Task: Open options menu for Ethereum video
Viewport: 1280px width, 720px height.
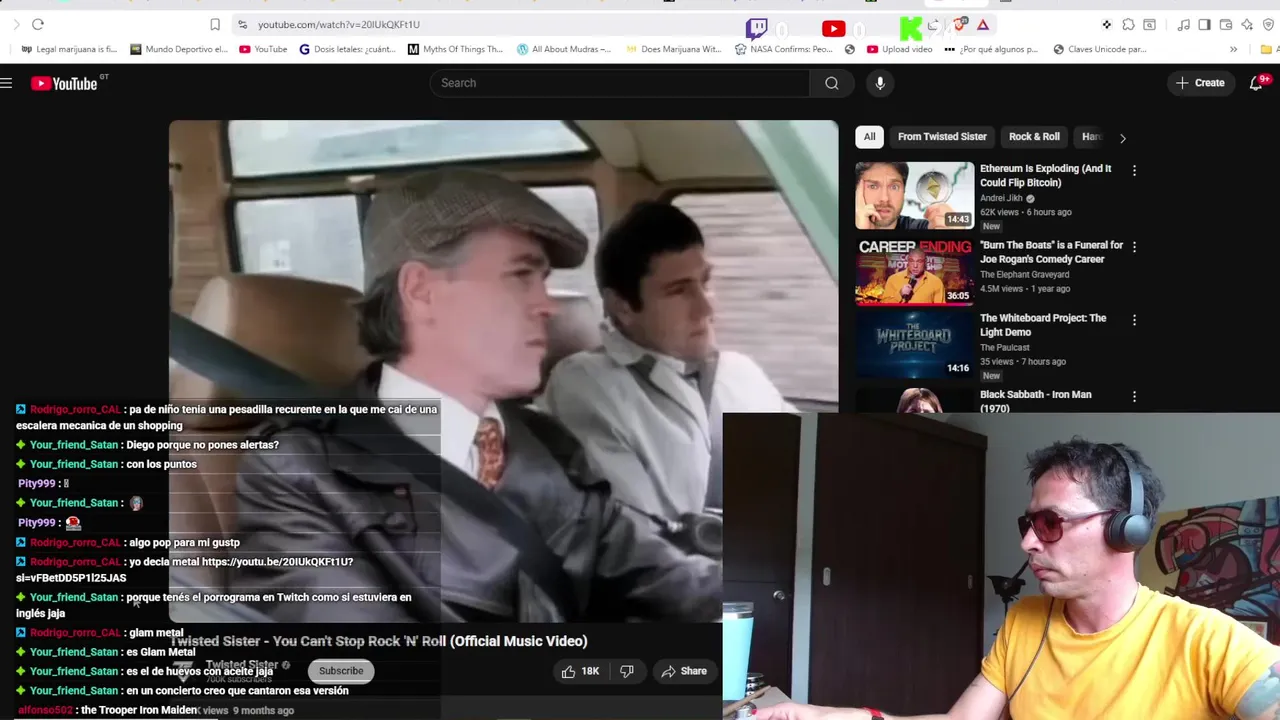Action: point(1134,171)
